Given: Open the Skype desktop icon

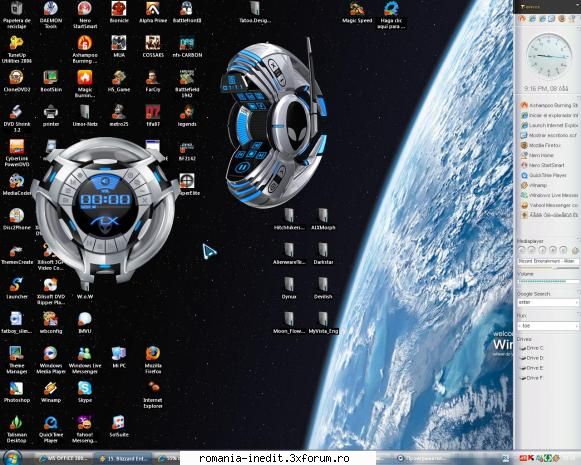Looking at the screenshot, I should pos(85,392).
